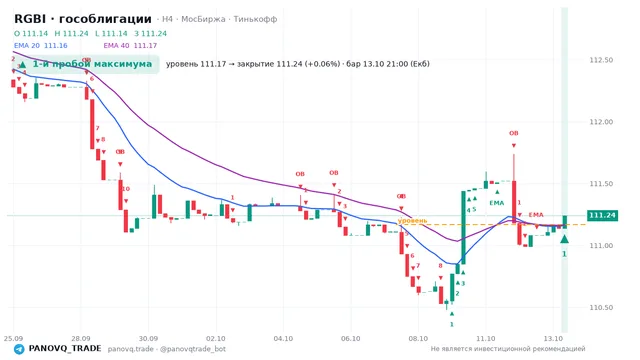Click the 28.09 date axis label
The height and width of the screenshot is (360, 640).
pyautogui.click(x=80, y=339)
